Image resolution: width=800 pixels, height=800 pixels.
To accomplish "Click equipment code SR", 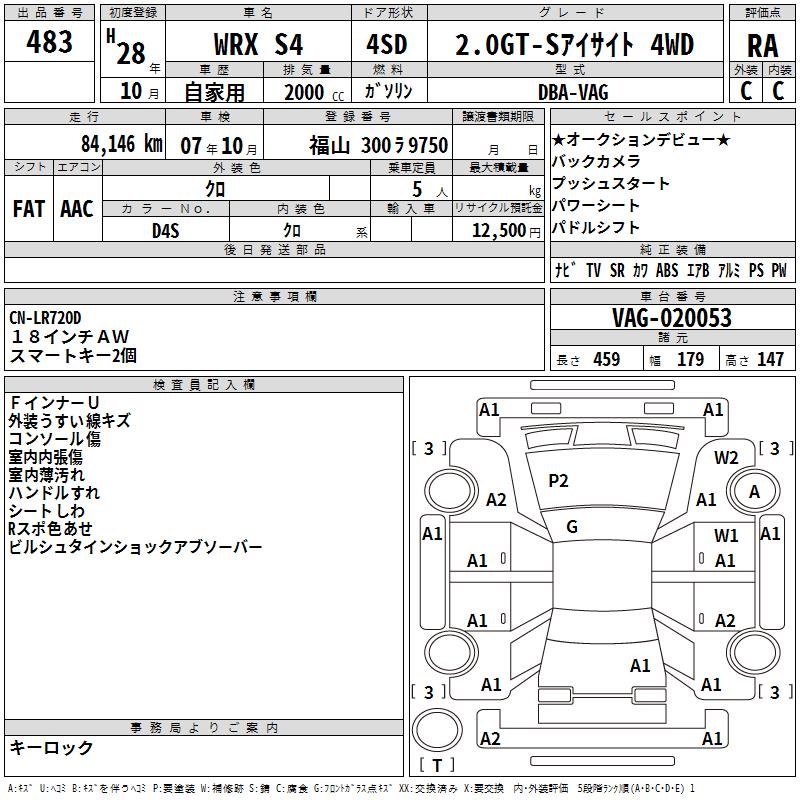I will [617, 270].
